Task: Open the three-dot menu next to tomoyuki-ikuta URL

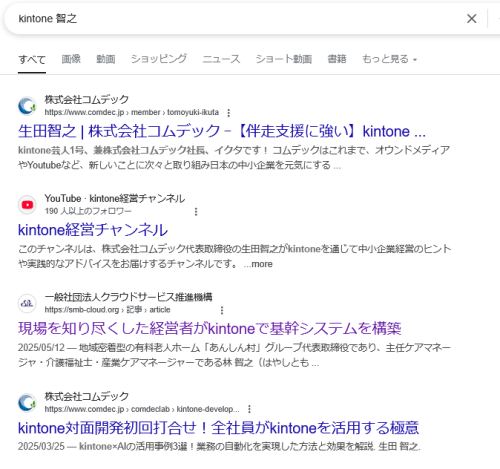Action: pos(229,113)
